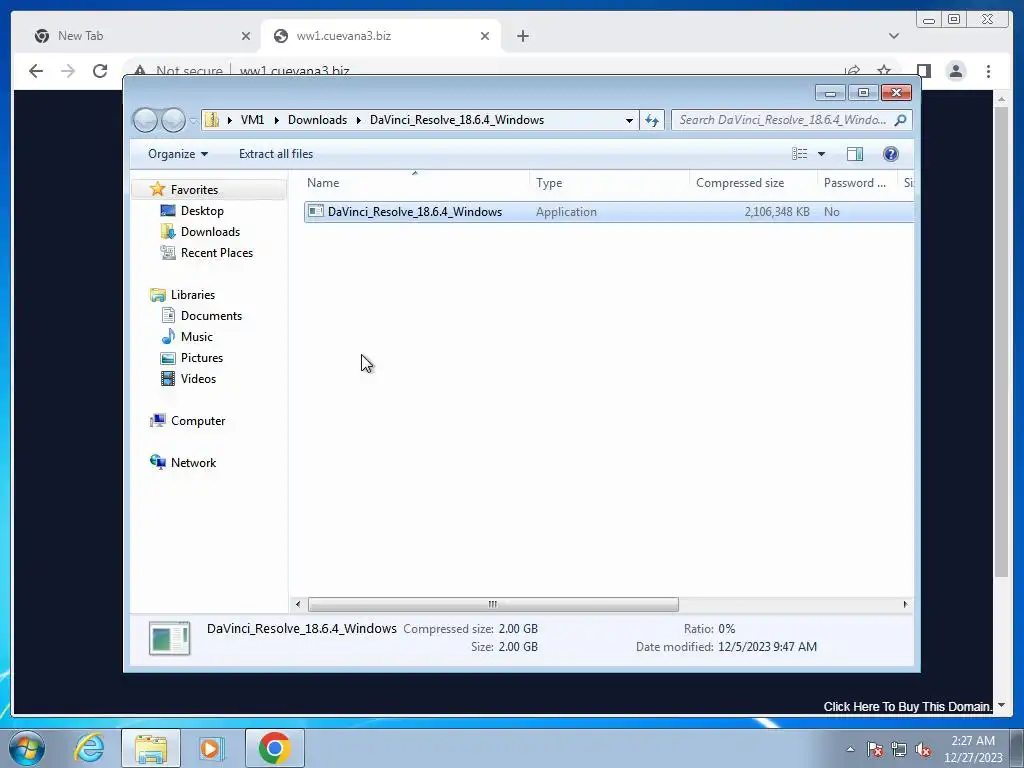1024x768 pixels.
Task: Select the DaVinci_Resolve_18.6.4_Windows application file
Action: point(609,212)
